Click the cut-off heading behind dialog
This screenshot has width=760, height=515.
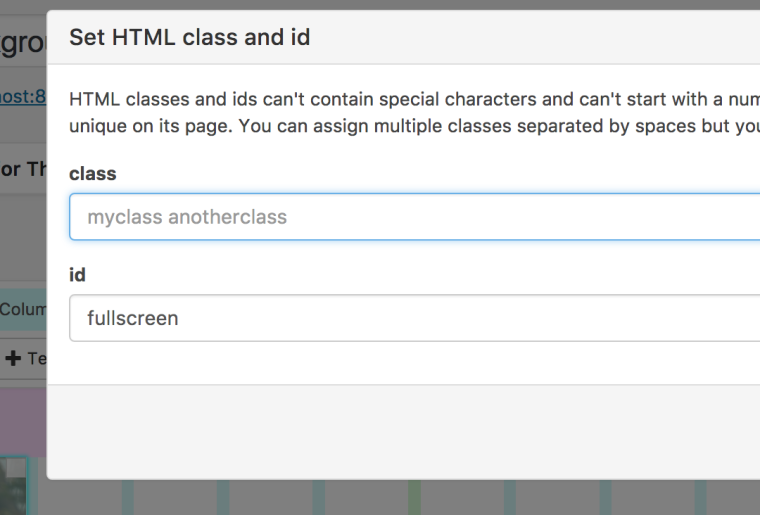22,43
